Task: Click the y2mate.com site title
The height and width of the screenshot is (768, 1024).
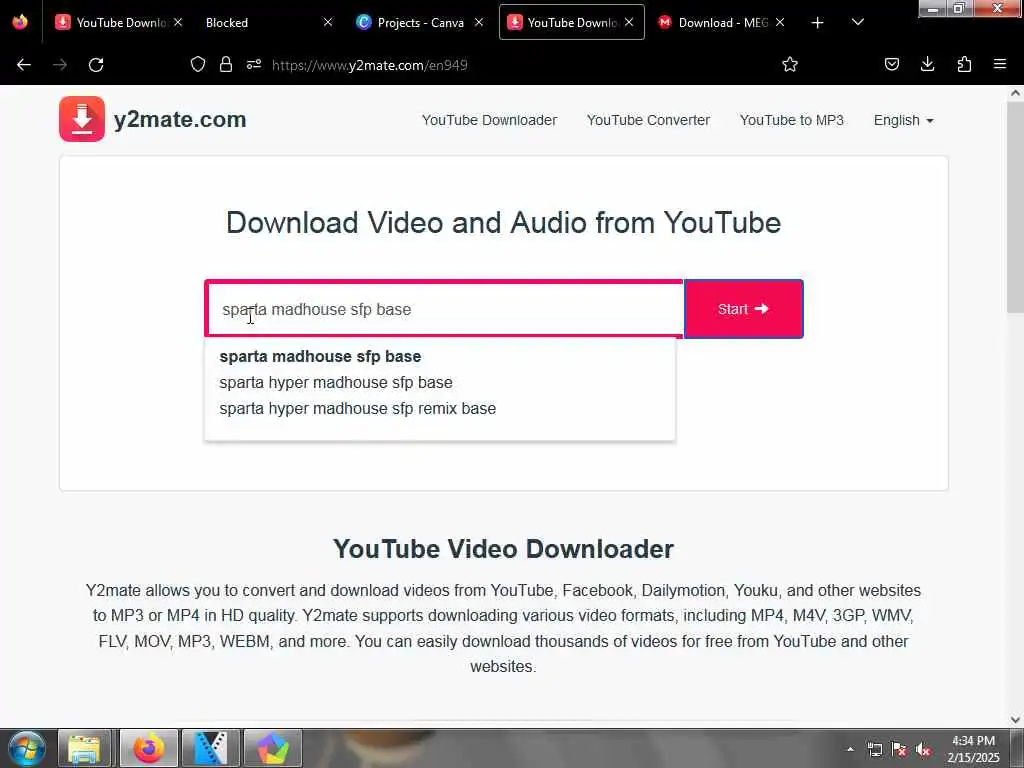Action: tap(180, 120)
